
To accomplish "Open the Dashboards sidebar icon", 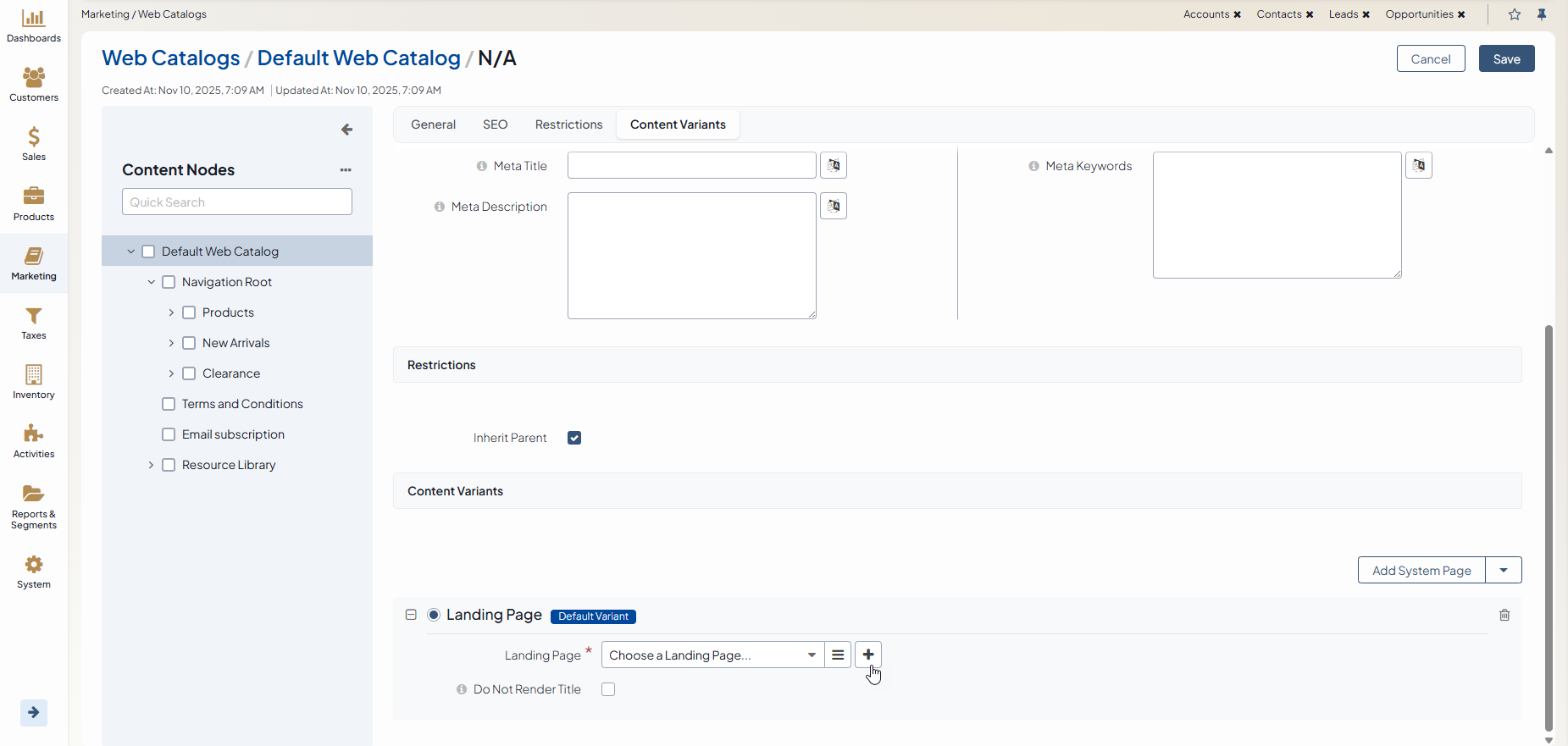I will [34, 25].
